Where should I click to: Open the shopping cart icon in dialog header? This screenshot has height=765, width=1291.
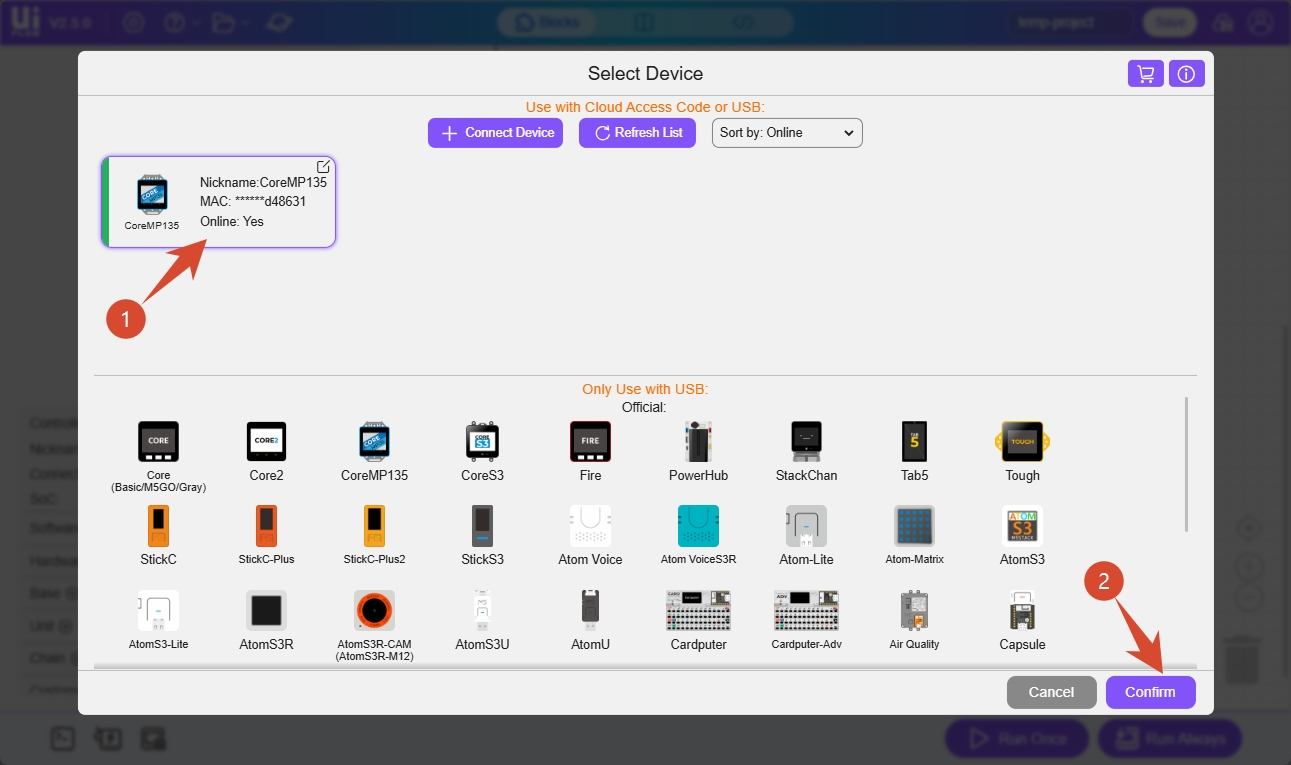pyautogui.click(x=1146, y=74)
